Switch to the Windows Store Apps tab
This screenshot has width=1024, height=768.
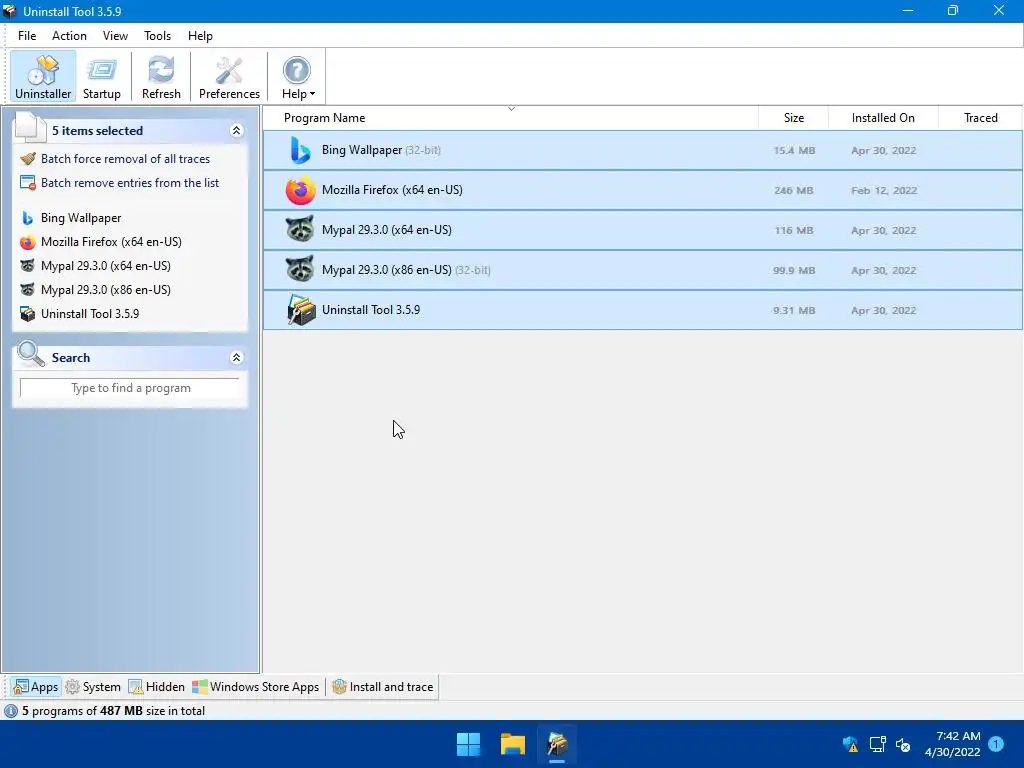[256, 687]
